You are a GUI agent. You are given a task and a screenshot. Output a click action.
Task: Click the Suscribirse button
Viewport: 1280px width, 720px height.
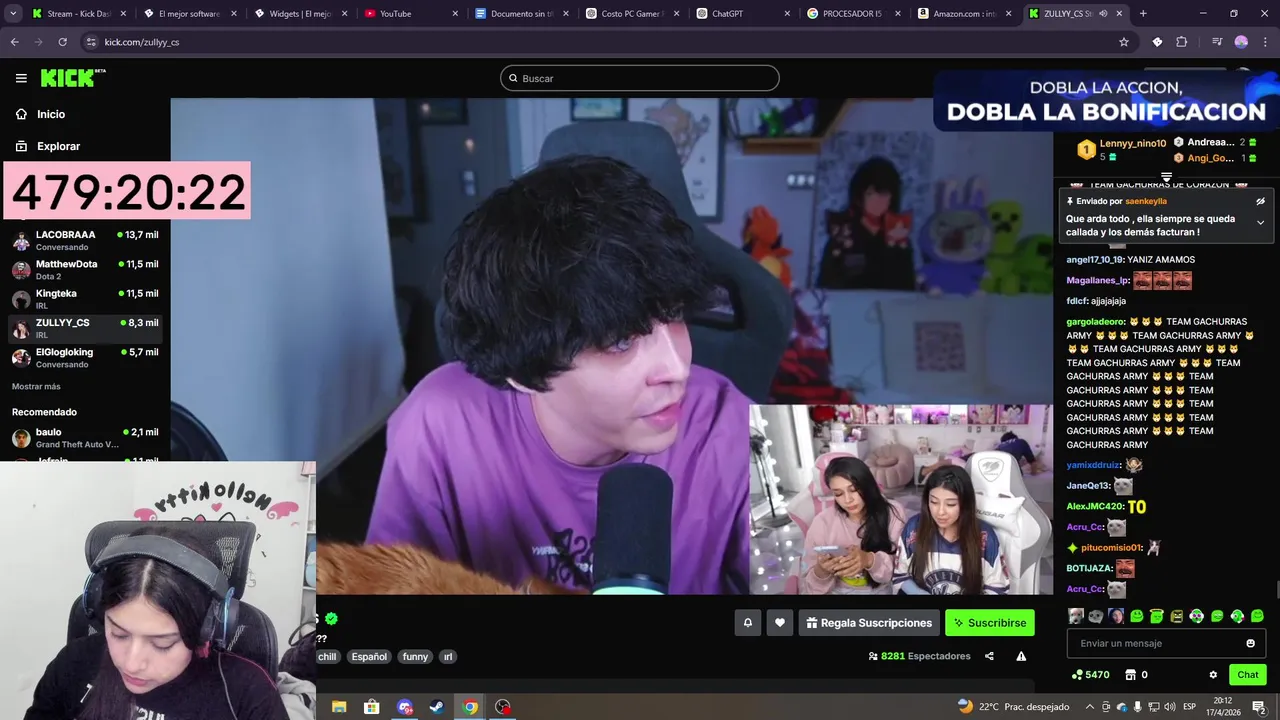click(x=990, y=623)
